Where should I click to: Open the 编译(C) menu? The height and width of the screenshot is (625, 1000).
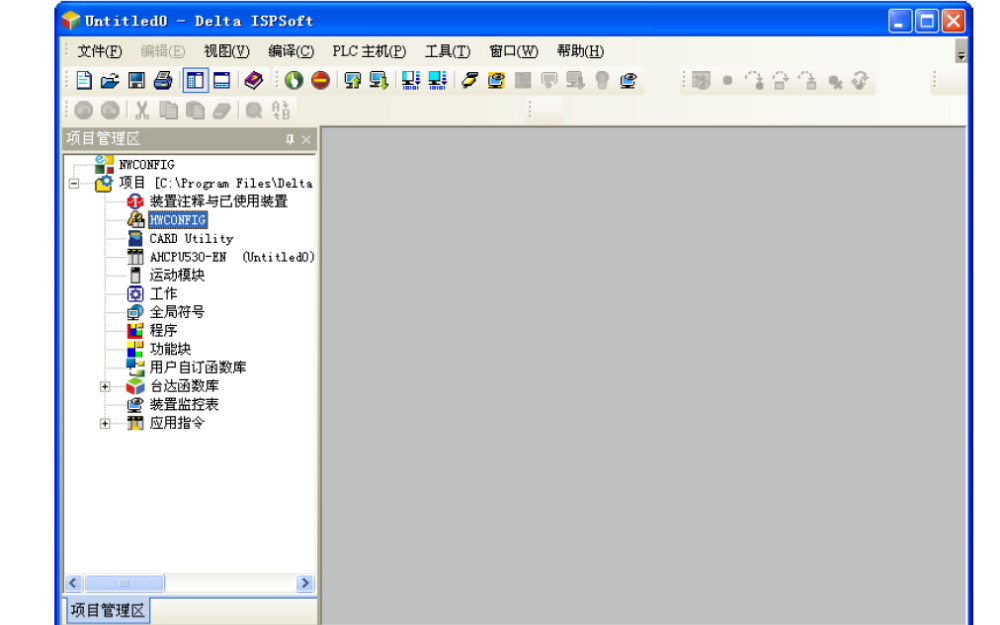291,51
